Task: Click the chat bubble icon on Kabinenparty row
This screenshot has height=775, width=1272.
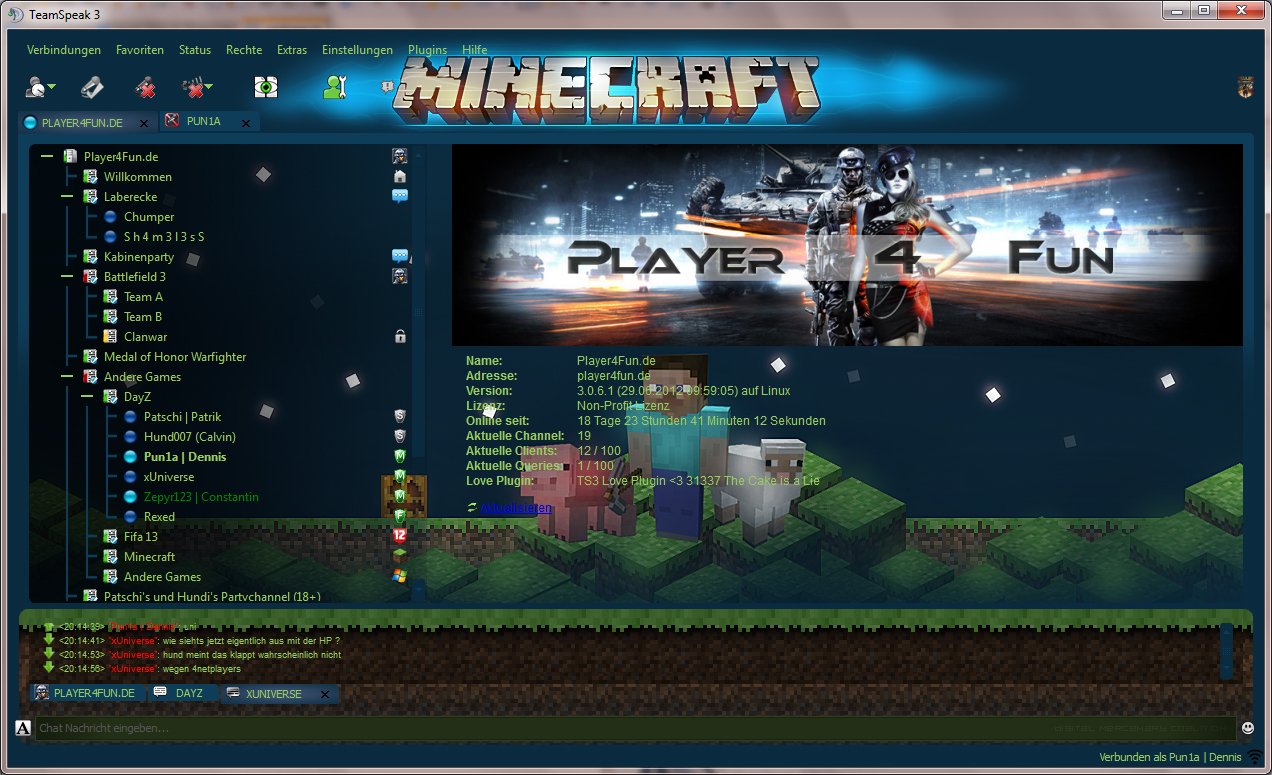Action: click(400, 257)
